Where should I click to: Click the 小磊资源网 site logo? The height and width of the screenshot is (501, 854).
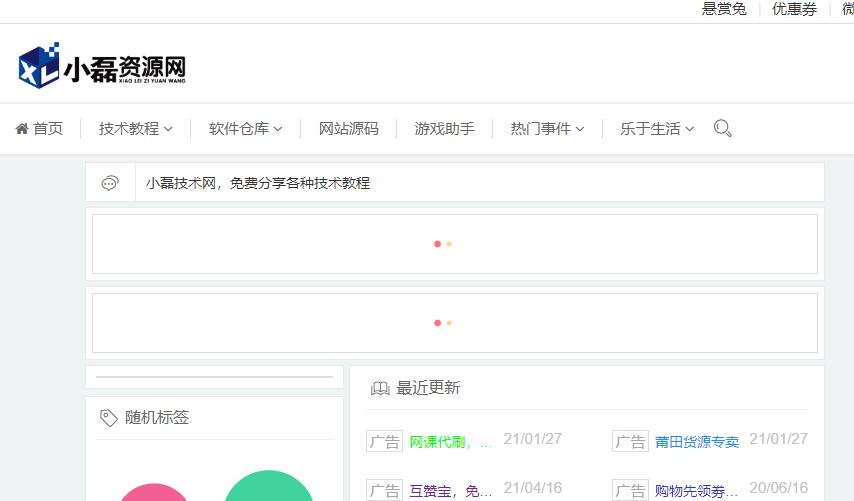tap(102, 65)
